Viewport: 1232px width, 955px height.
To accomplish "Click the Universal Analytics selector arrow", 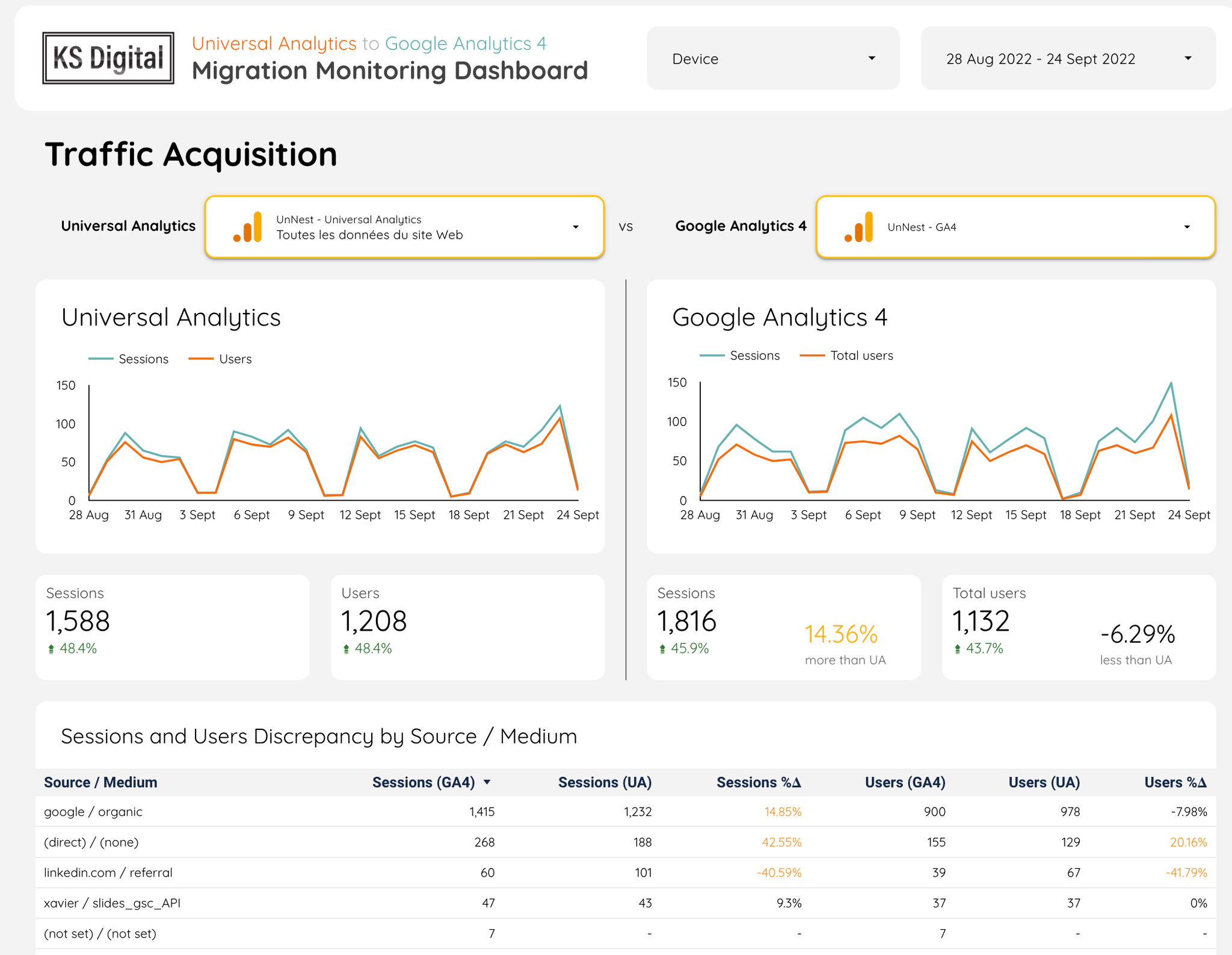I will coord(576,227).
